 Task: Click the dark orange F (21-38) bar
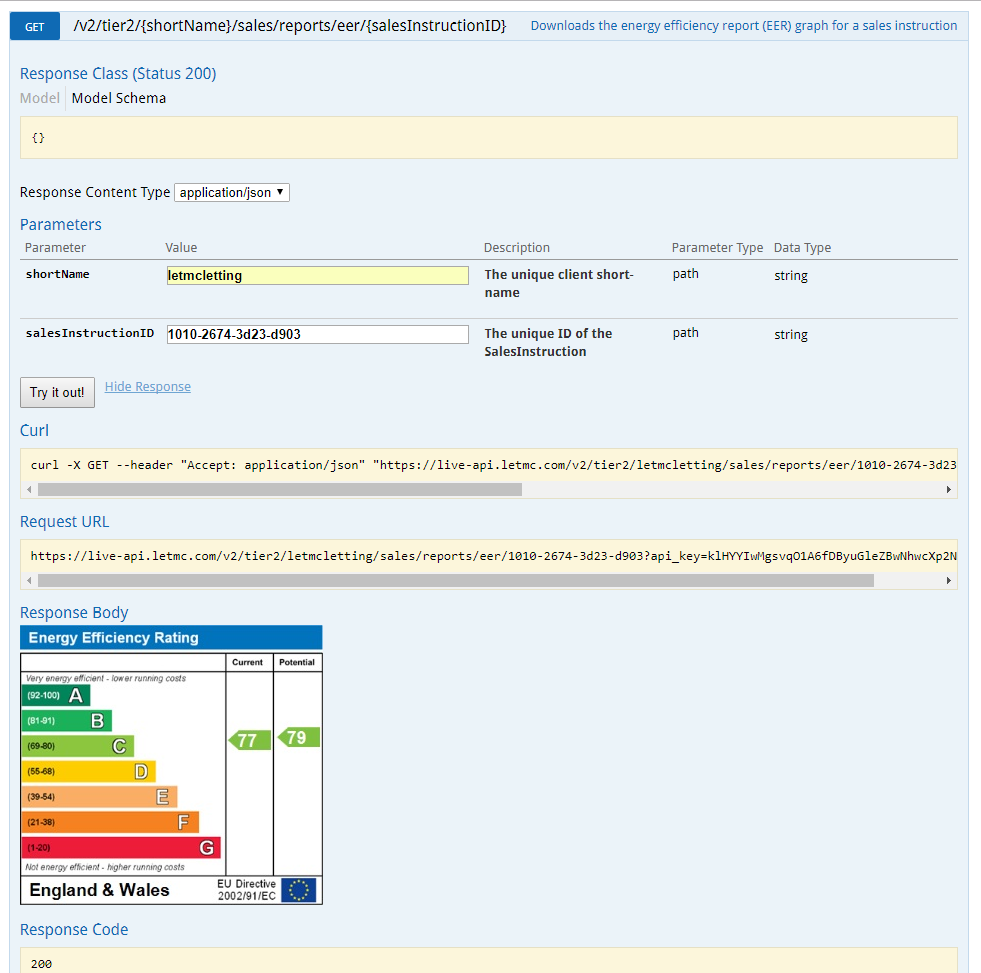[x=110, y=822]
